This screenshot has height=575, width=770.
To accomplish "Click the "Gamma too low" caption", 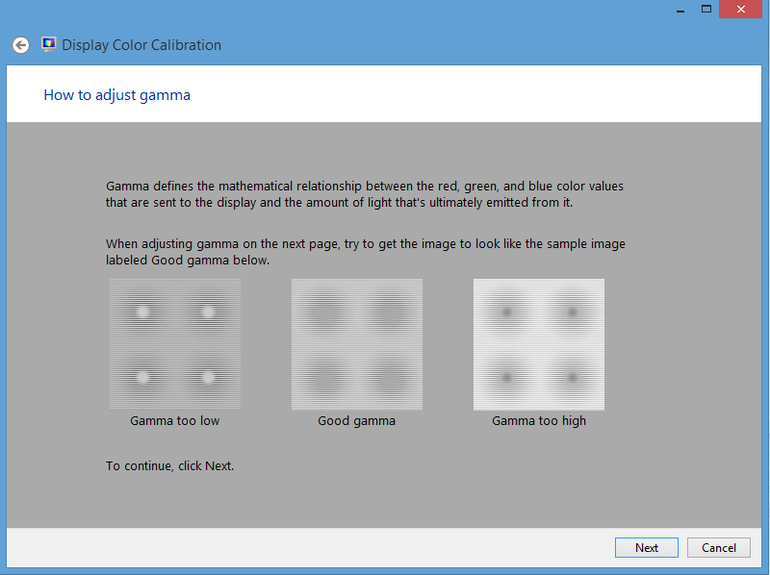I will tap(175, 421).
